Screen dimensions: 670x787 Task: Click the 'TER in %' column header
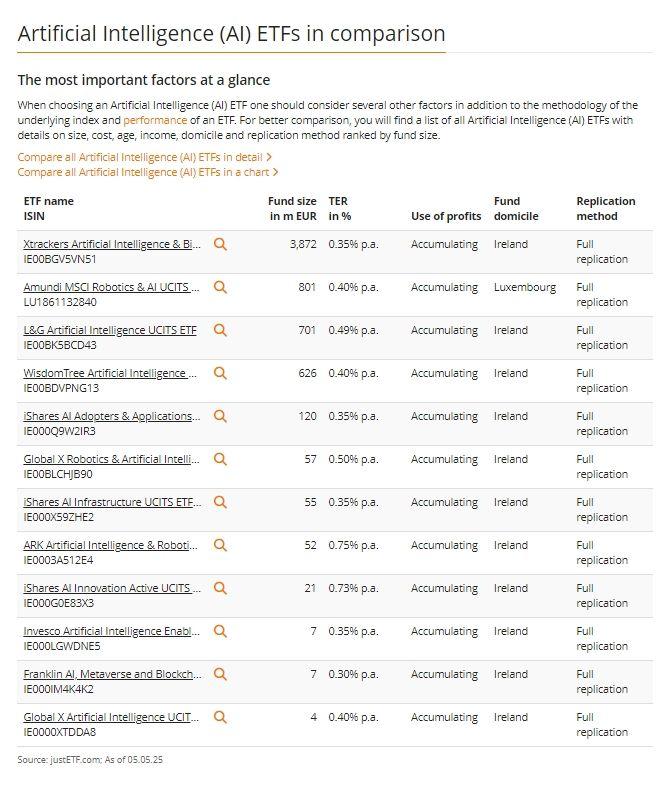point(340,209)
